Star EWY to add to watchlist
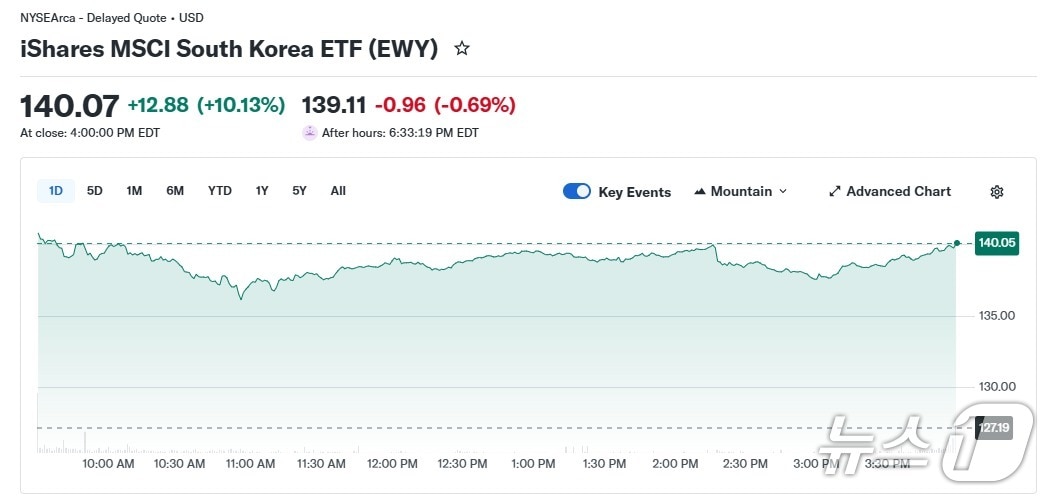Screen dimensions: 1050x498 tap(462, 48)
